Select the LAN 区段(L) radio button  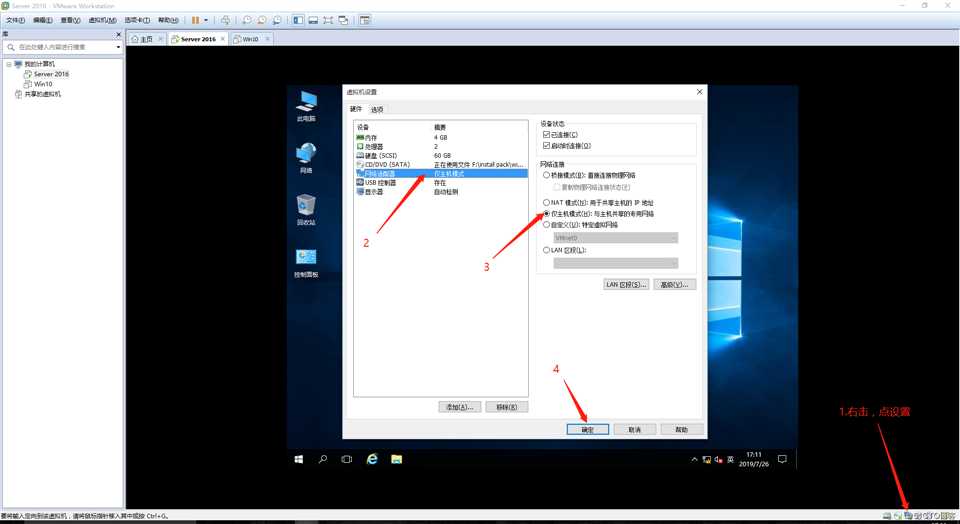pos(546,250)
